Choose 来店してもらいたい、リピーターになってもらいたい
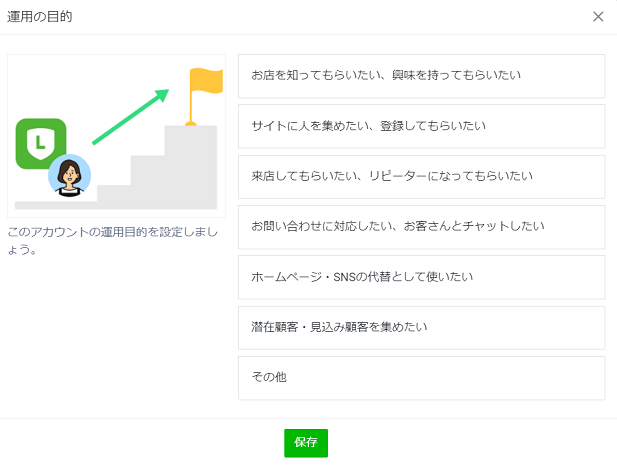 click(421, 176)
